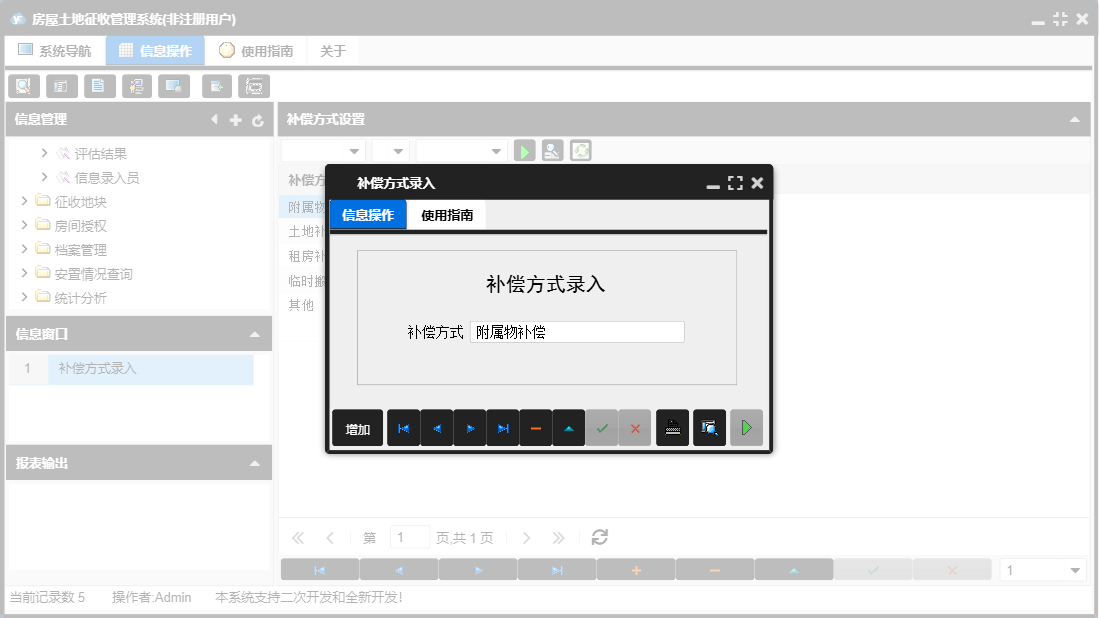
Task: Click the print preview icon in the dialog
Action: click(x=709, y=428)
